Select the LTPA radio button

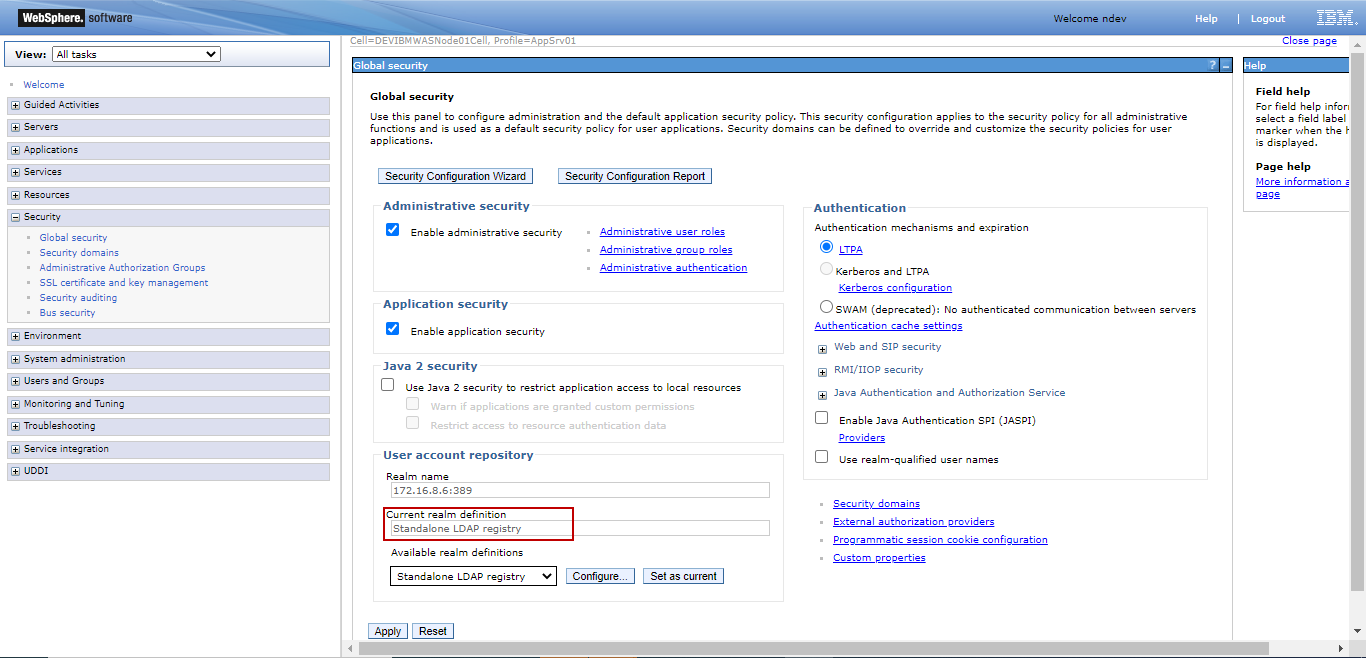point(826,247)
